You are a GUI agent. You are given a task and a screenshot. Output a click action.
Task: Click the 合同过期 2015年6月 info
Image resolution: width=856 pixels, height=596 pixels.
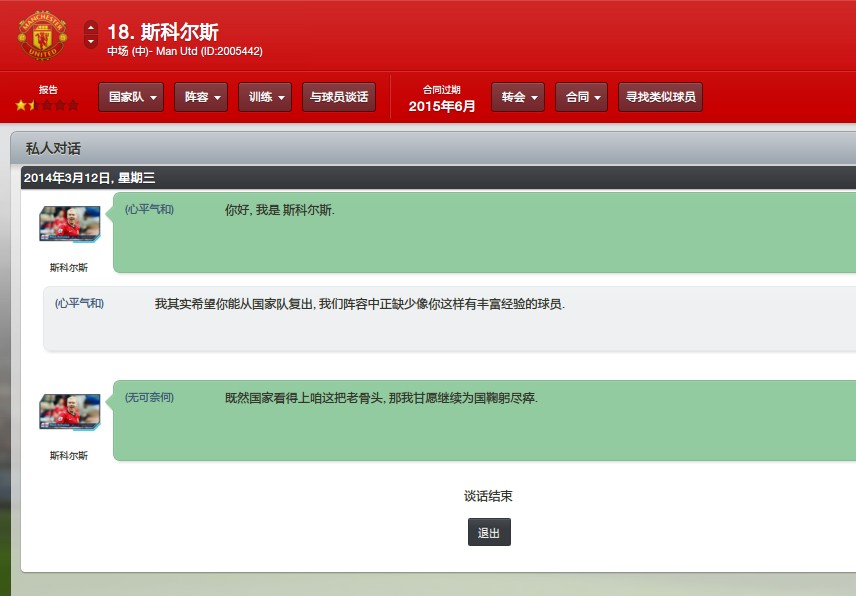click(442, 99)
